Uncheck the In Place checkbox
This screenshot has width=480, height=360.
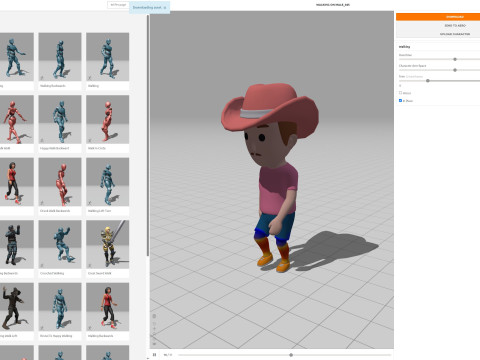(400, 100)
